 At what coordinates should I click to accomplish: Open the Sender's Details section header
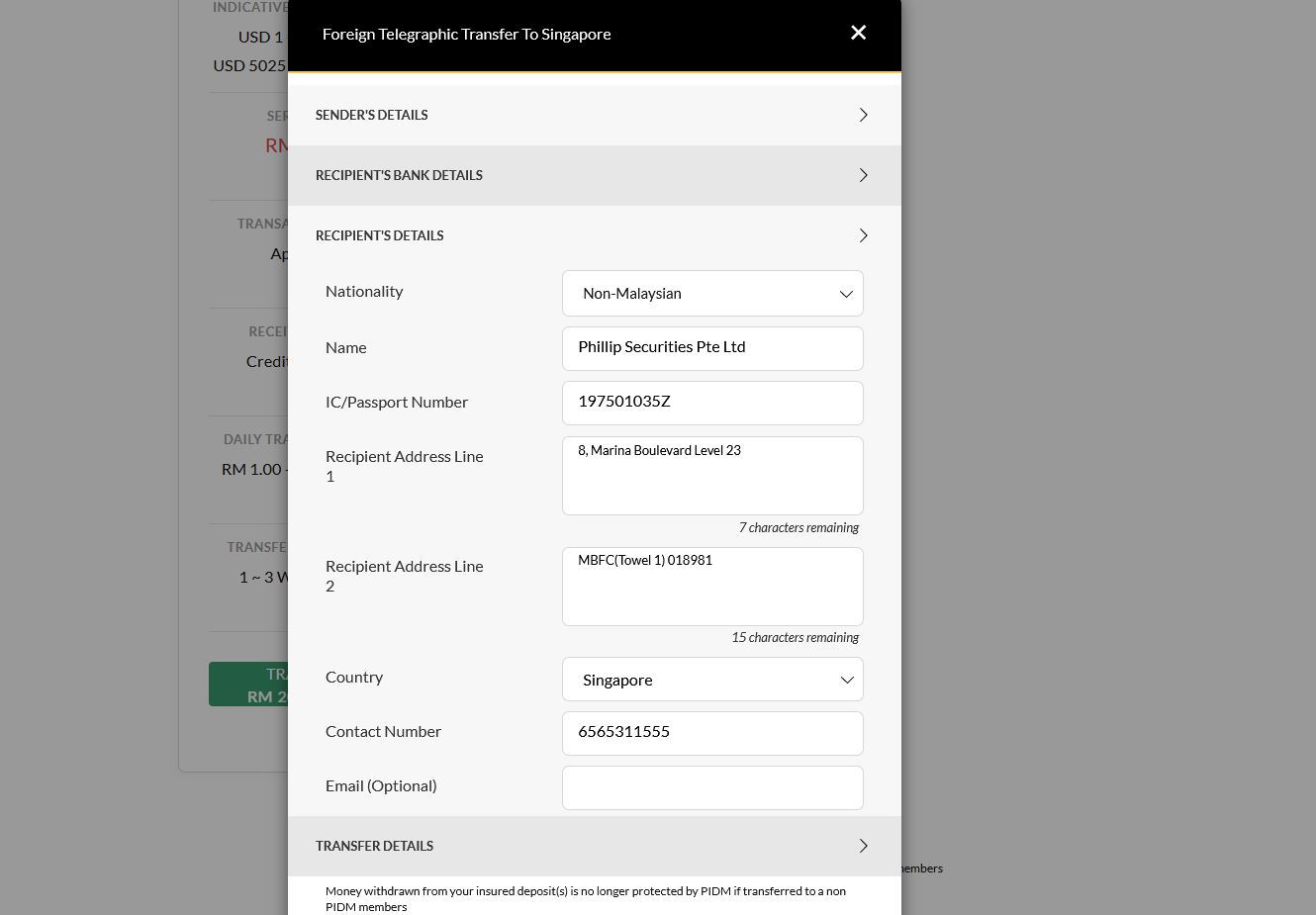[x=372, y=115]
